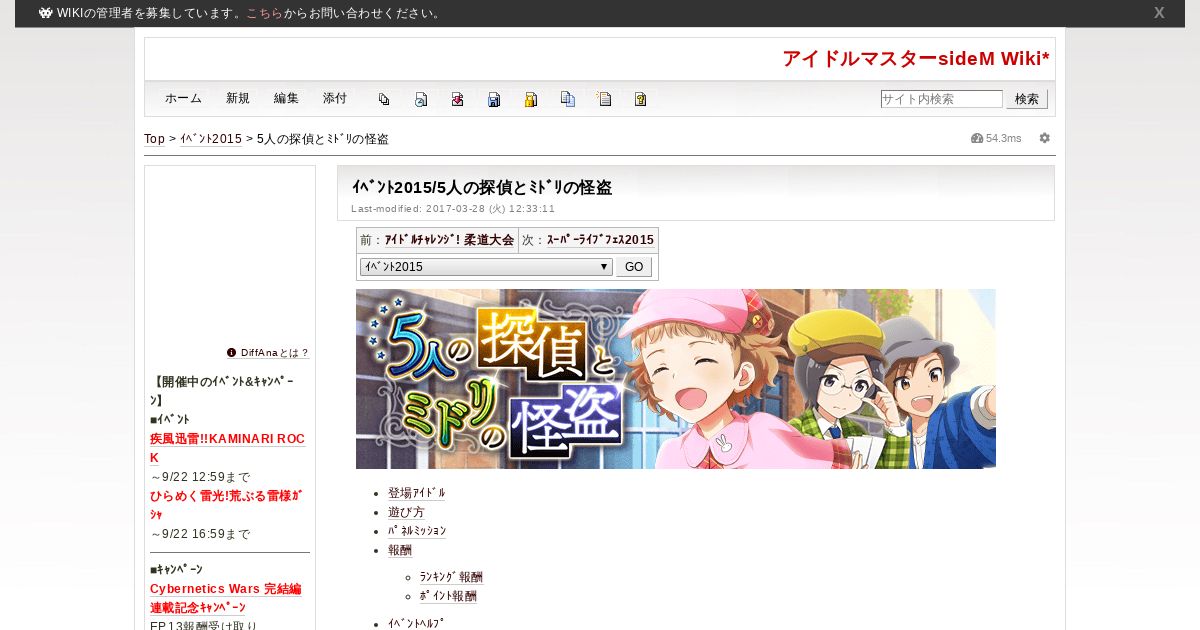Open DiffAnaとは? link in sidebar
This screenshot has height=630, width=1200.
tap(275, 353)
